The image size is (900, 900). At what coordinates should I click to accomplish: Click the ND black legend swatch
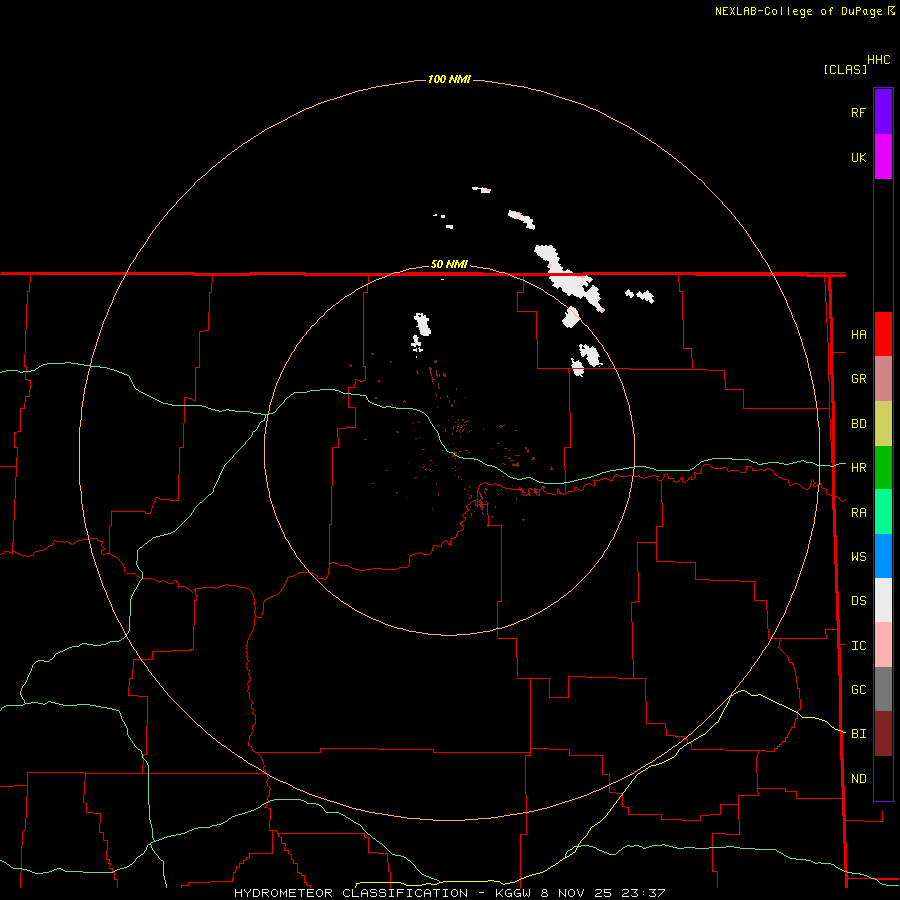(883, 778)
